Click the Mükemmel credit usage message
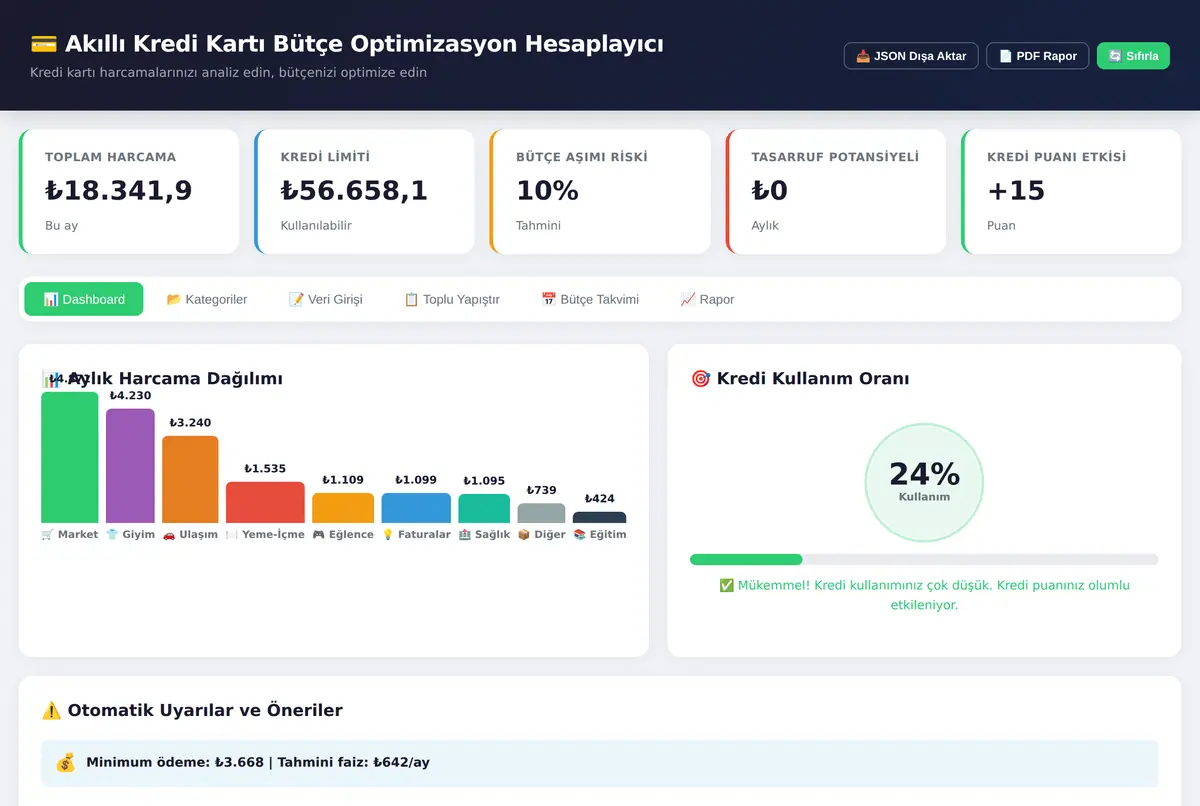 (x=924, y=595)
